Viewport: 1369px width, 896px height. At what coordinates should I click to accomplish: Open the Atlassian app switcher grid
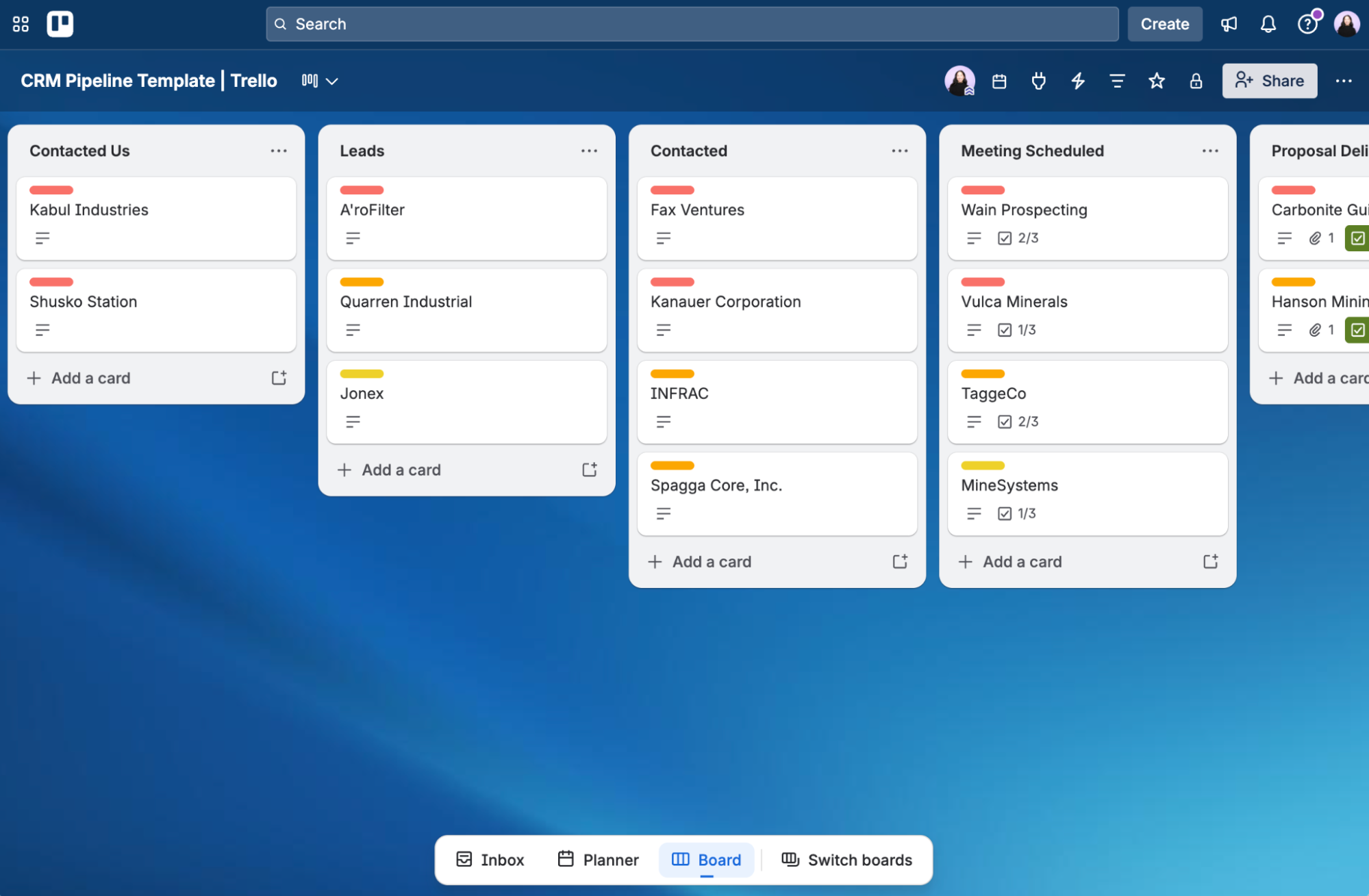pos(20,23)
